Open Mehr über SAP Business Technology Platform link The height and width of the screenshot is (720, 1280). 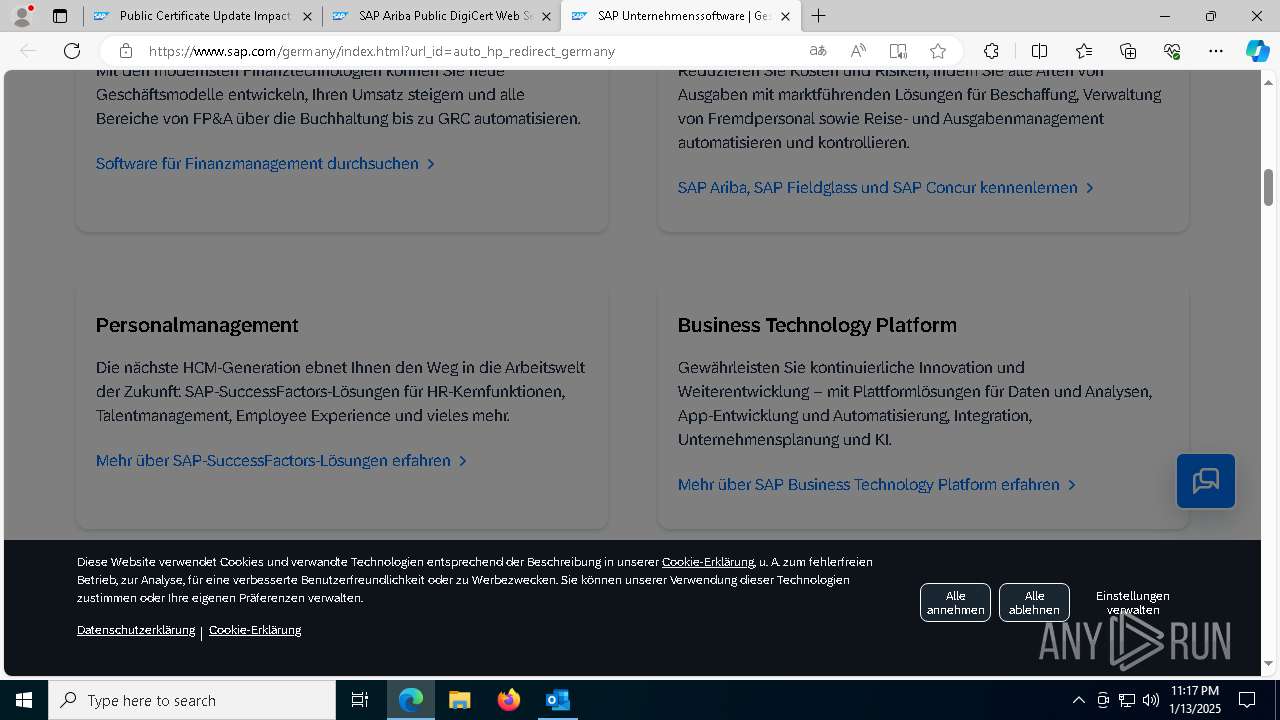[x=877, y=484]
